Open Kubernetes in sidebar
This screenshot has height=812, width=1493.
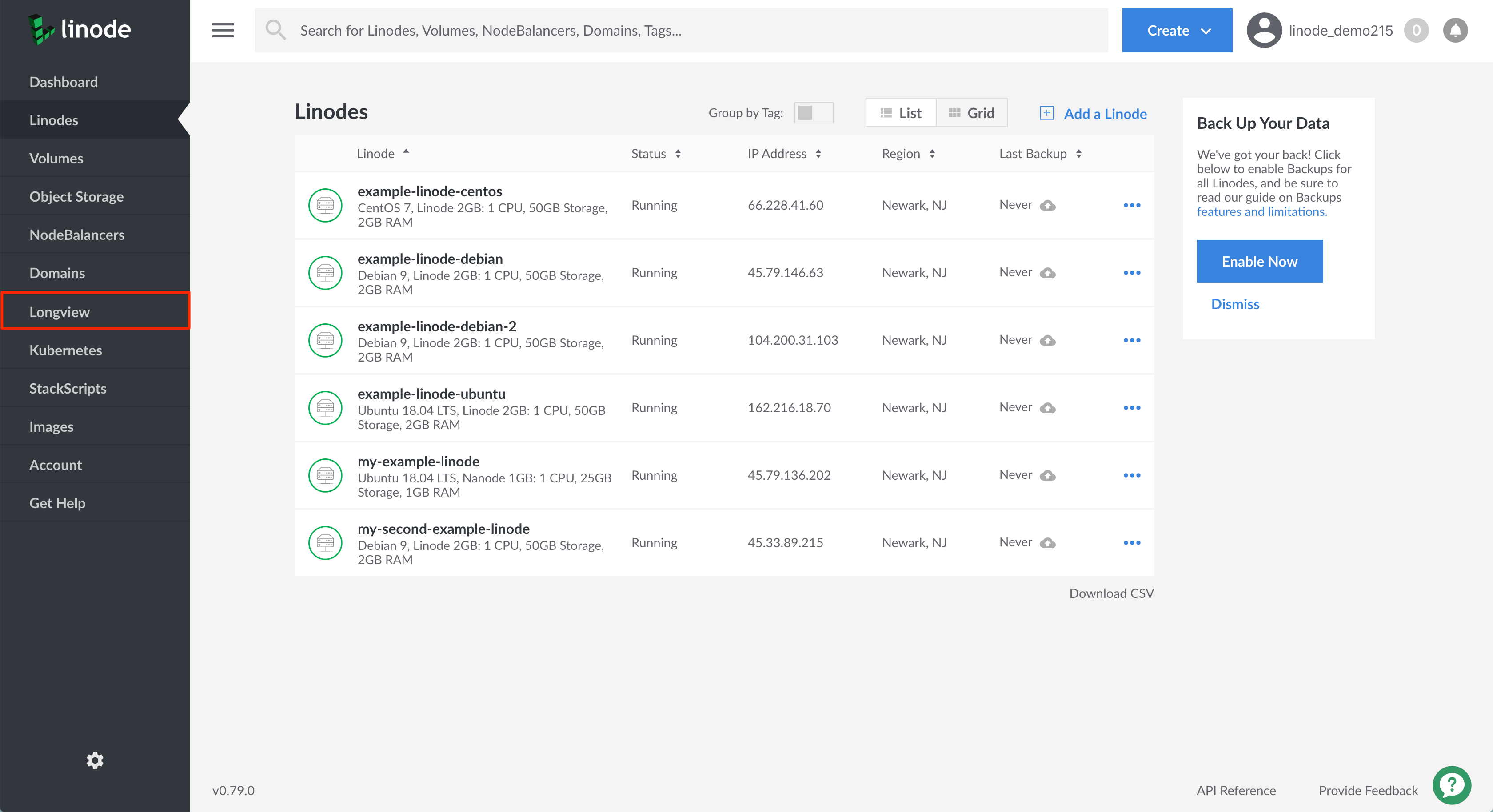[x=95, y=350]
